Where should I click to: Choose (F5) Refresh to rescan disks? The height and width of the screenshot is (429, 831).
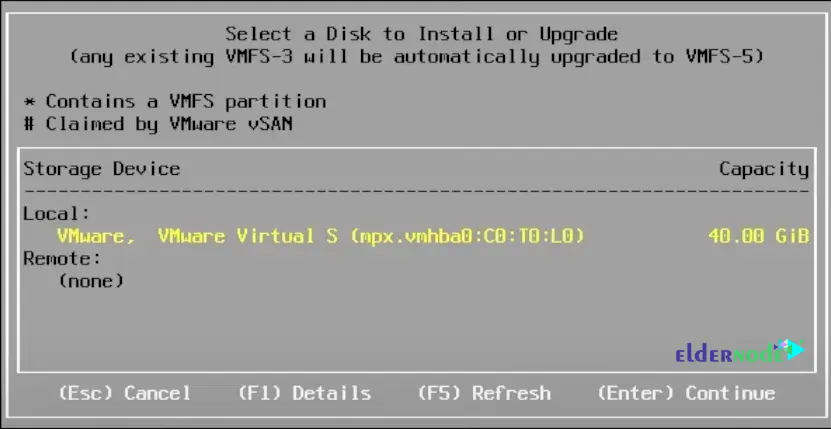coord(484,393)
